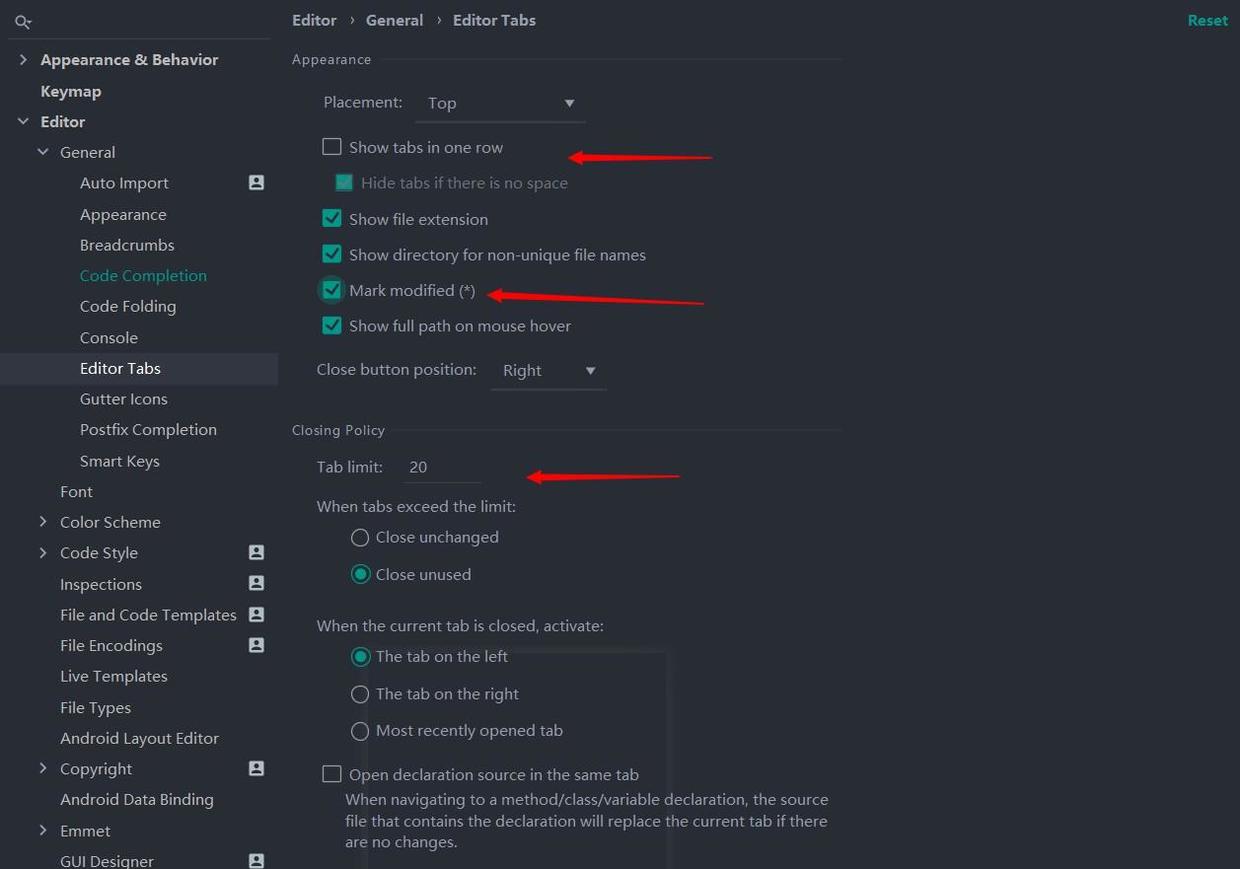Open the Placement dropdown

tap(500, 103)
